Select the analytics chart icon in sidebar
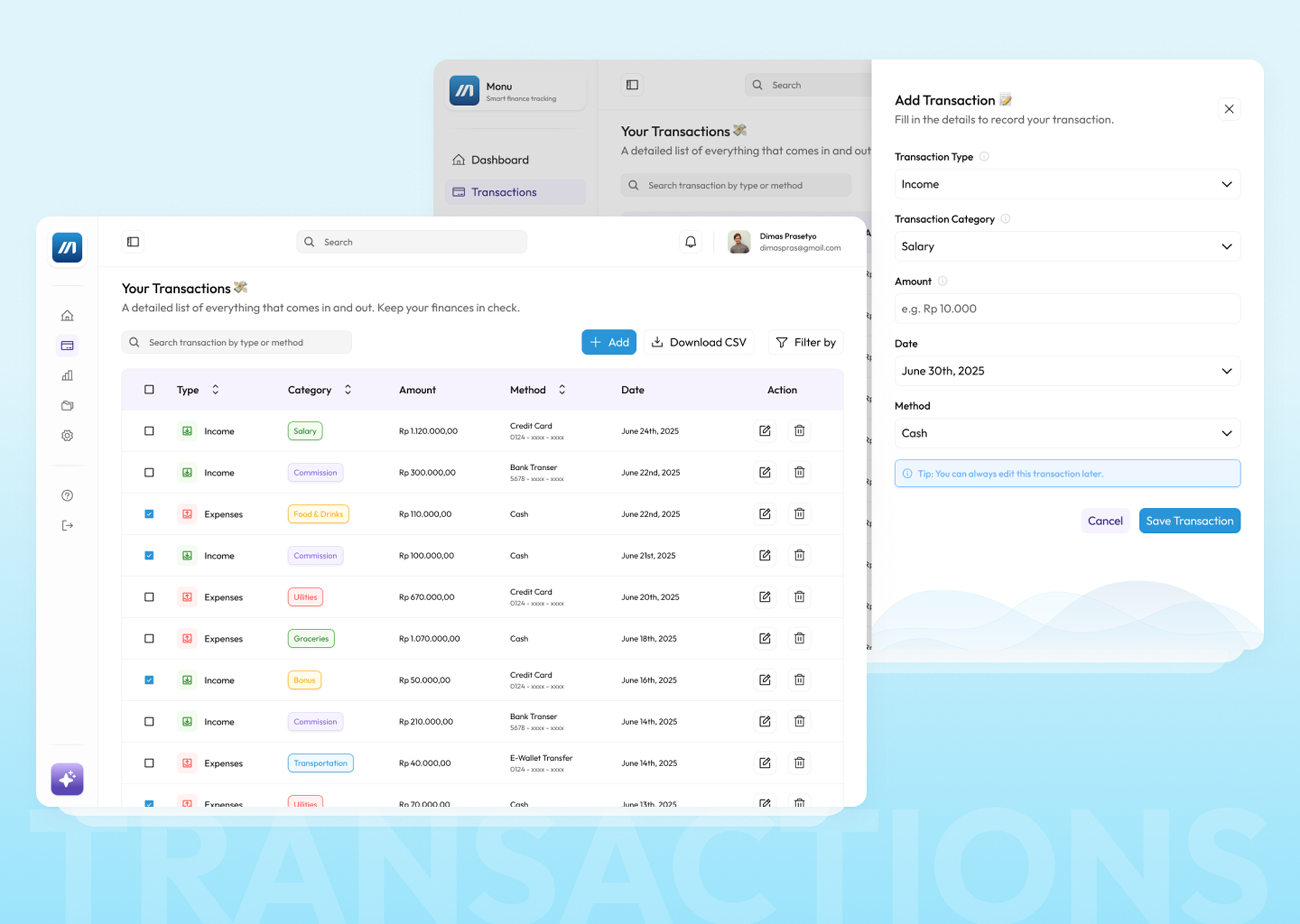The height and width of the screenshot is (924, 1300). click(67, 376)
